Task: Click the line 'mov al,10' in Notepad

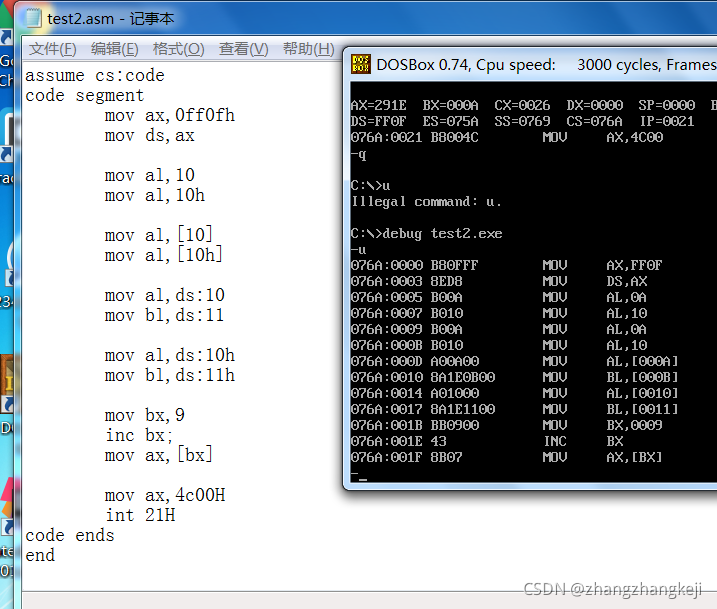Action: (150, 175)
